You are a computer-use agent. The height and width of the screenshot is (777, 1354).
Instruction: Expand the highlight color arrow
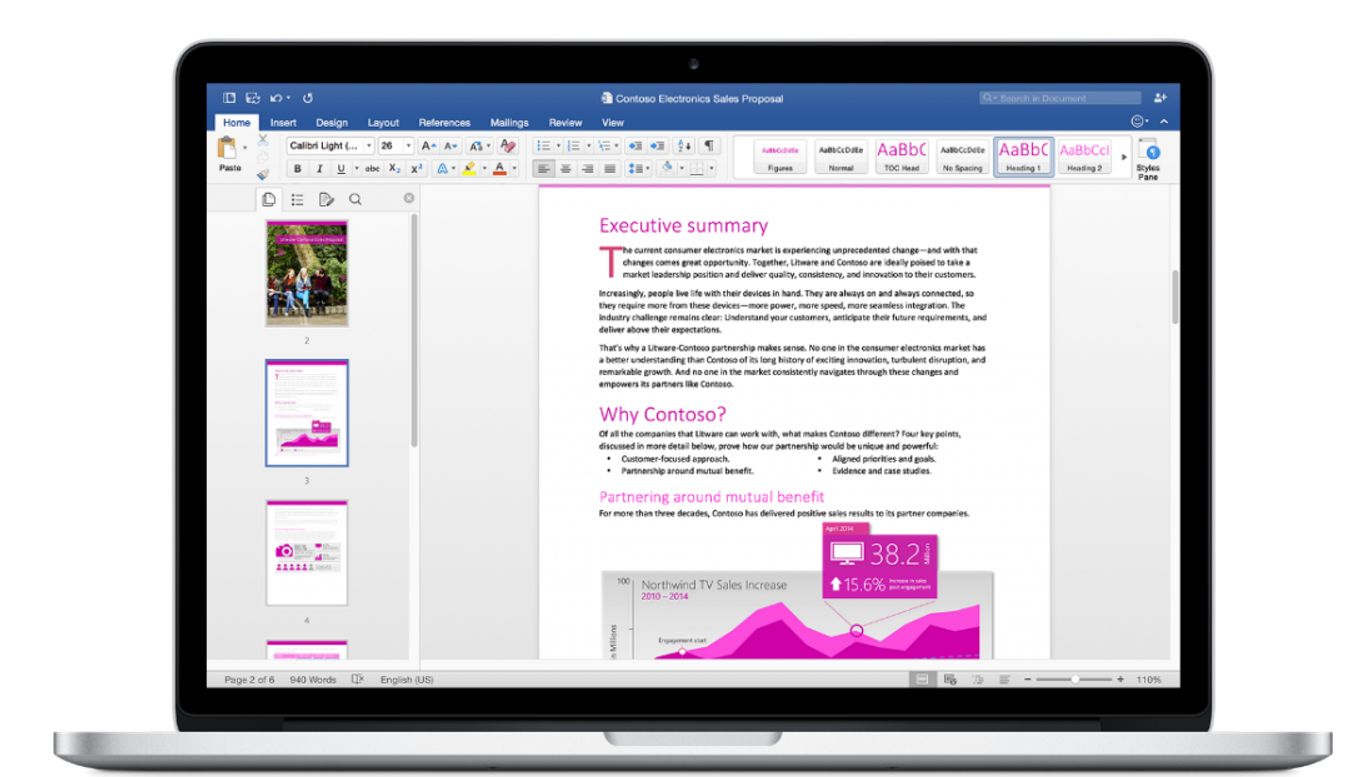coord(484,169)
